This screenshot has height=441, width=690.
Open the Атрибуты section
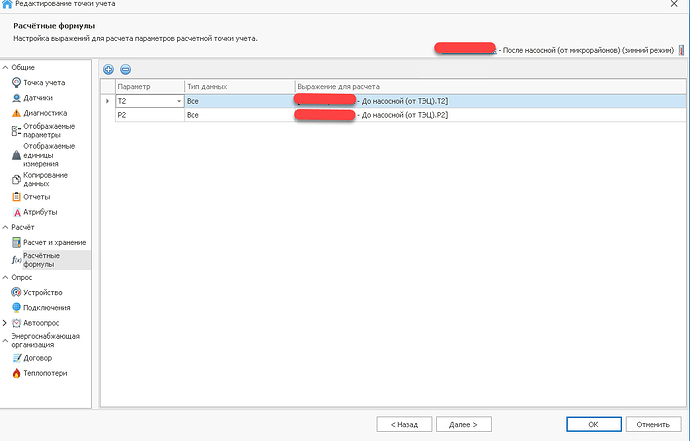39,212
